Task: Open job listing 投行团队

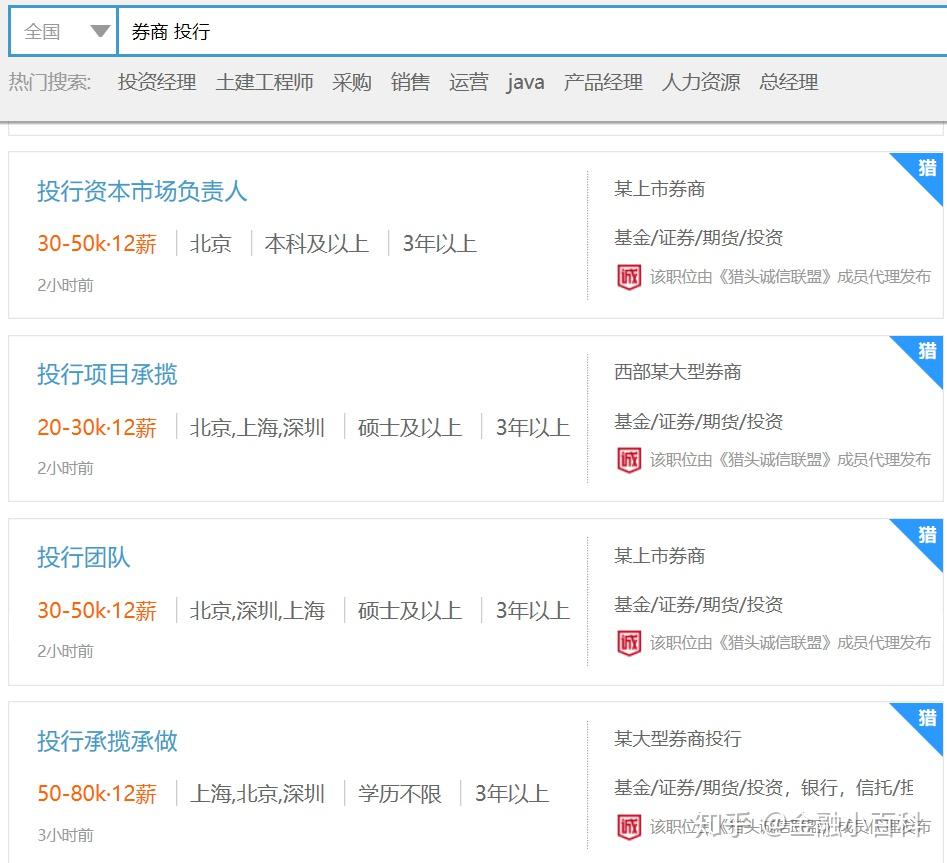Action: point(83,557)
